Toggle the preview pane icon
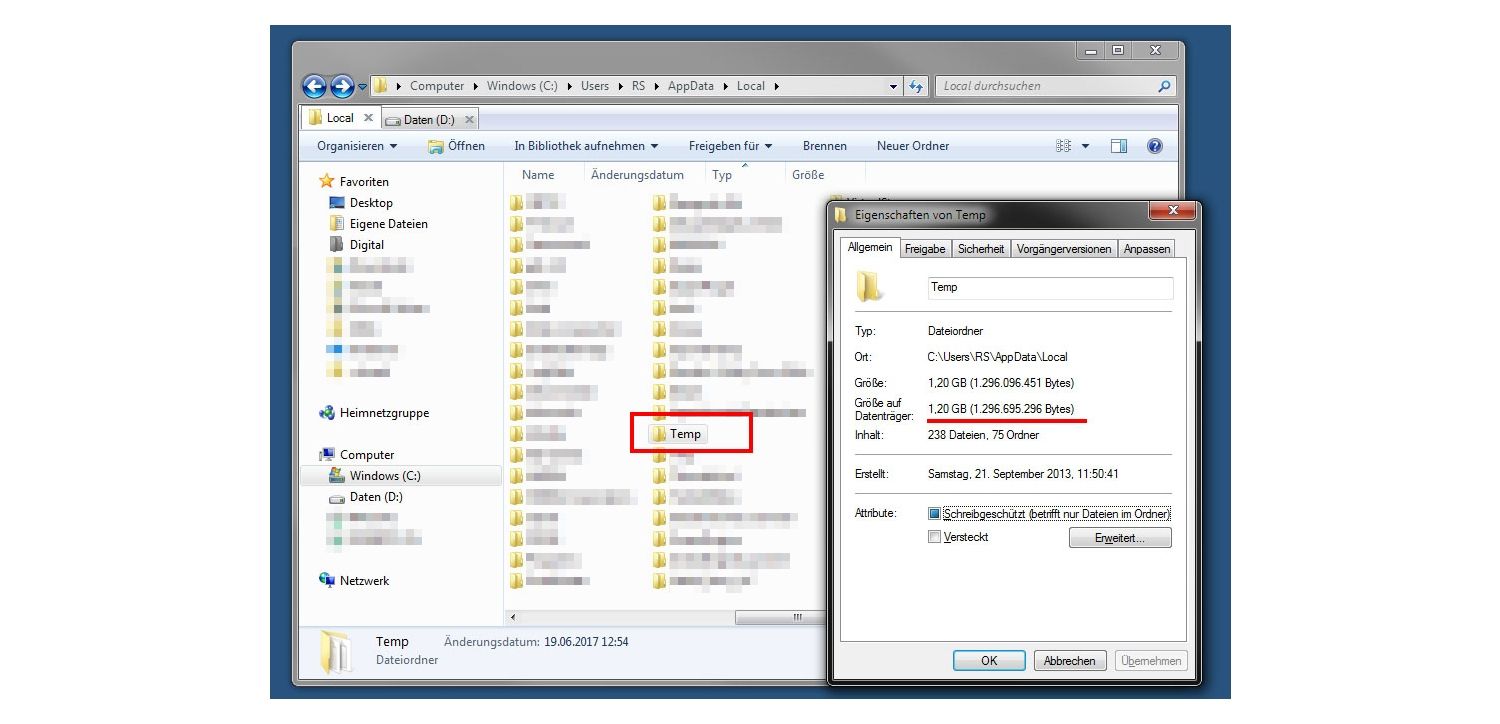 [1119, 146]
